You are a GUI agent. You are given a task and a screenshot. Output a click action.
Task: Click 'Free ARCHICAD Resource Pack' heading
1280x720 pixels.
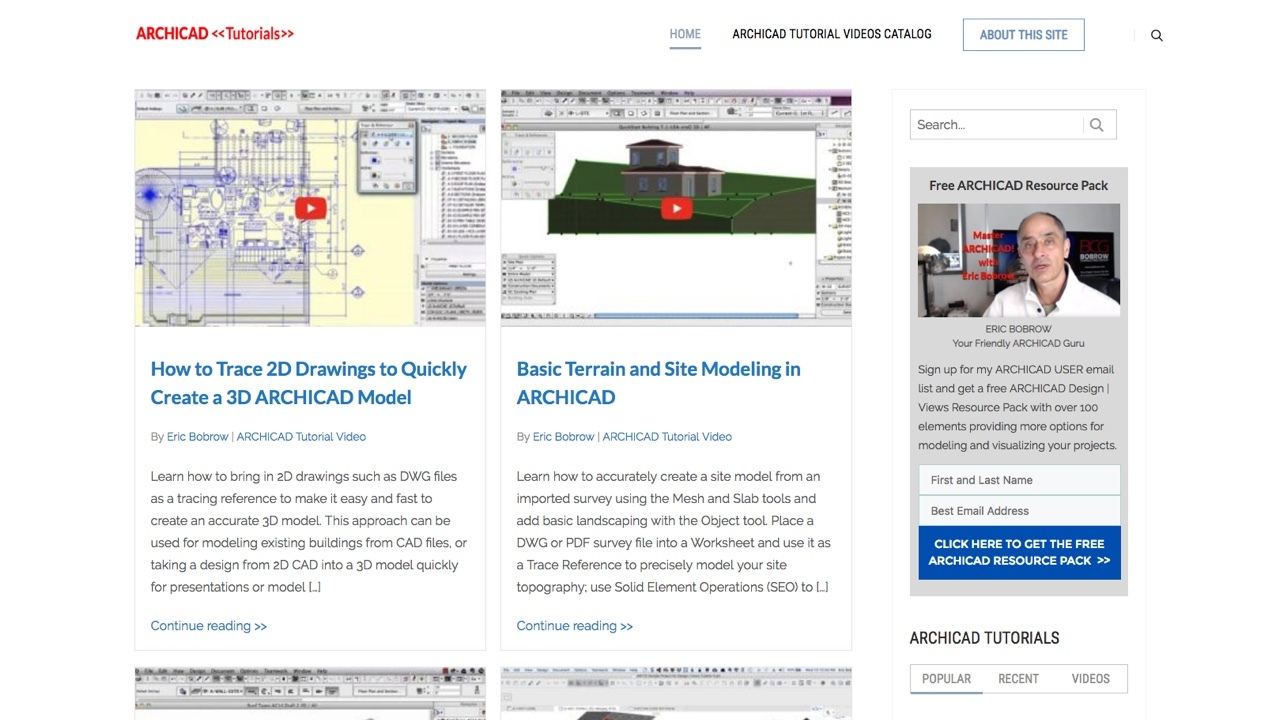coord(1019,185)
